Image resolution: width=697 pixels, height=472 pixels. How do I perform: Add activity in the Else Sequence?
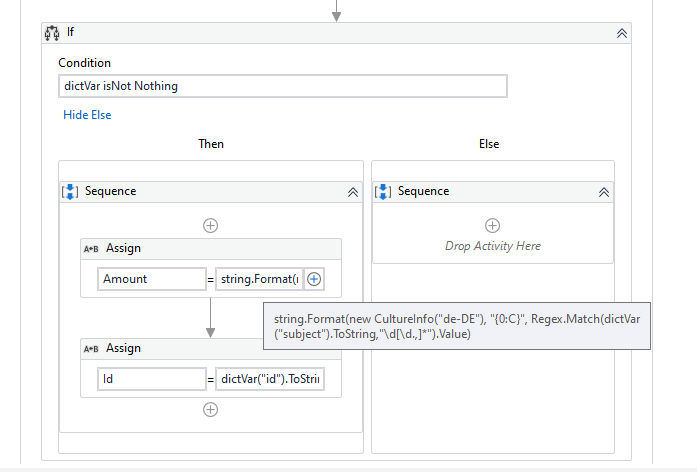pyautogui.click(x=492, y=226)
